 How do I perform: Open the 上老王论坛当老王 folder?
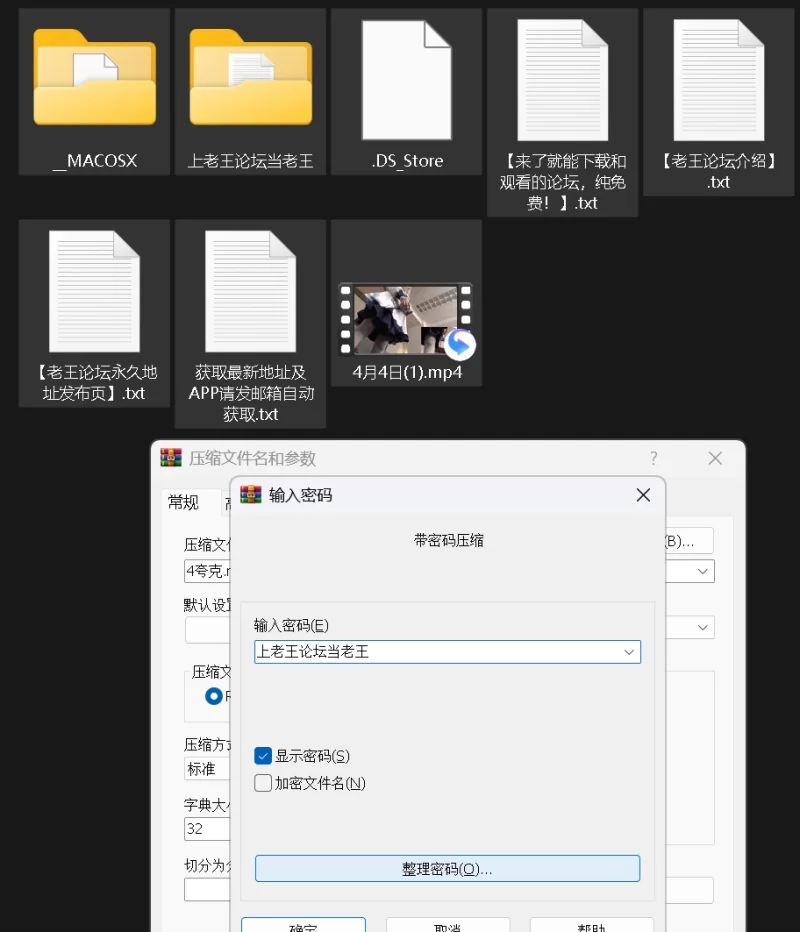pyautogui.click(x=251, y=80)
